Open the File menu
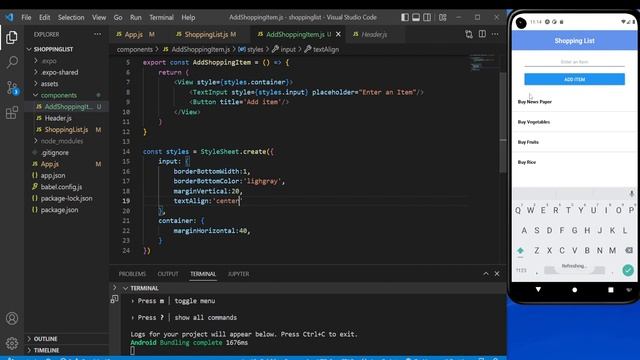This screenshot has height=360, width=640. tap(26, 18)
